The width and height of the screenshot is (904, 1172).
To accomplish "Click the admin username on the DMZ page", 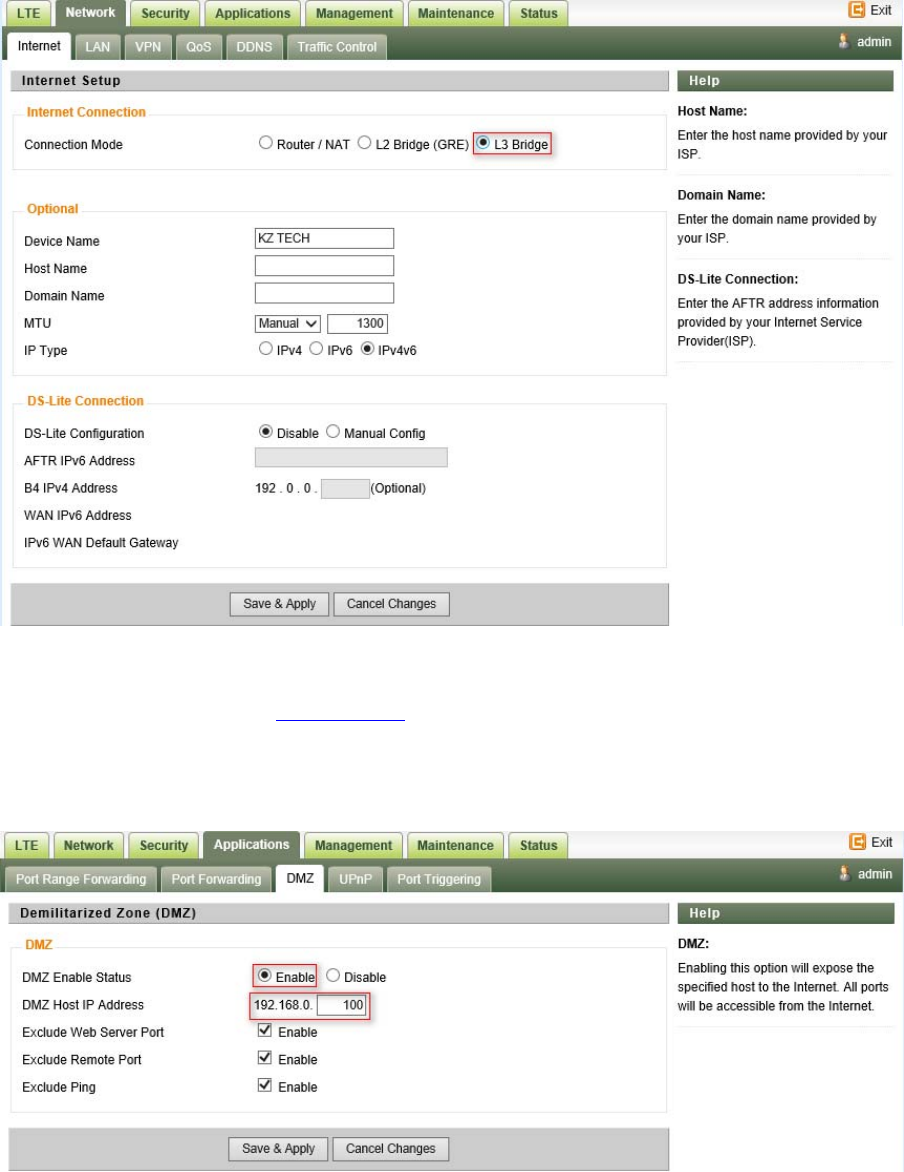I will [875, 874].
